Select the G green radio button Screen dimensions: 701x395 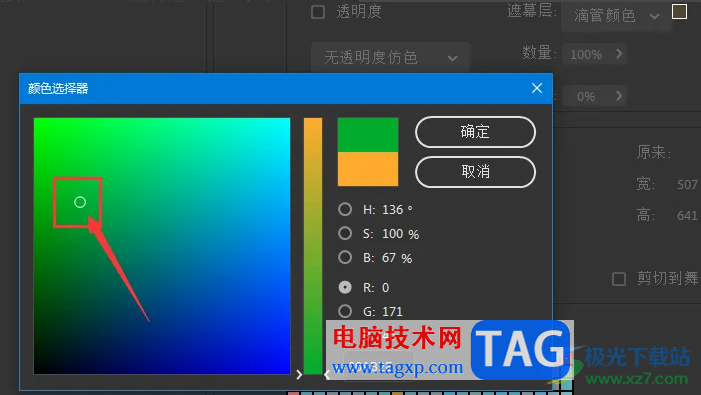[345, 311]
